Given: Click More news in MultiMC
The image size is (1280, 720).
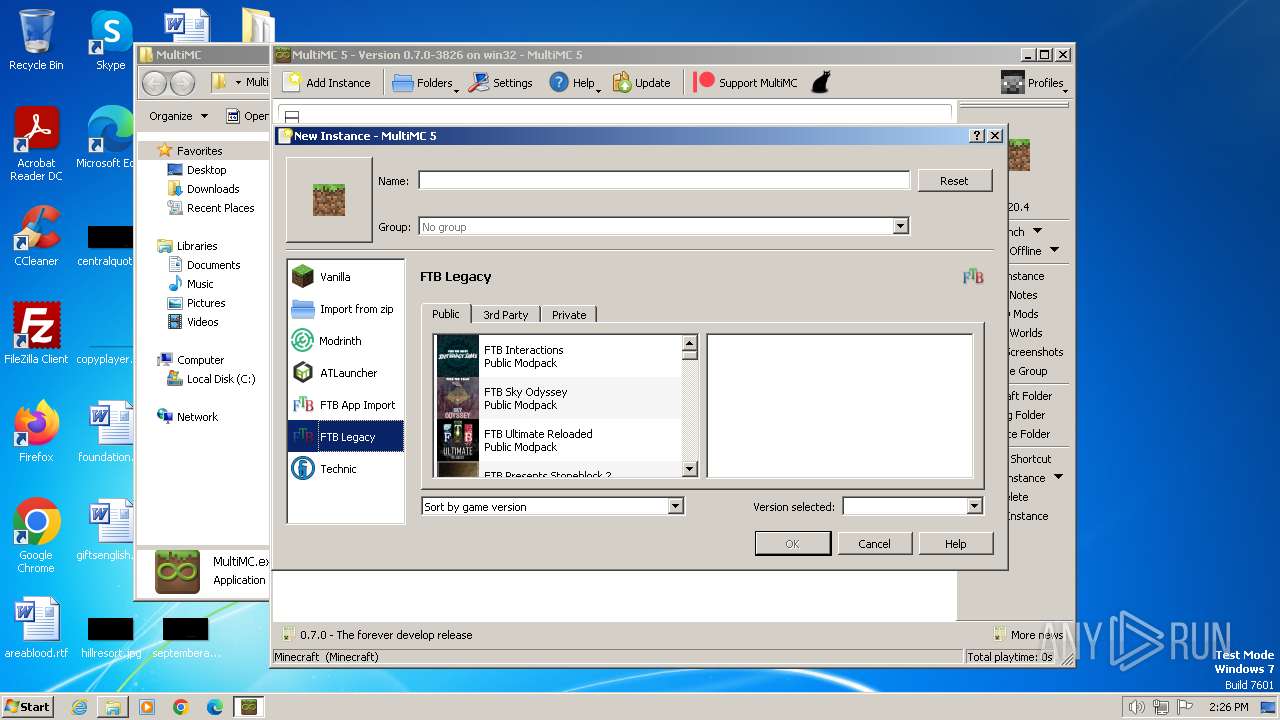Looking at the screenshot, I should coord(1028,635).
